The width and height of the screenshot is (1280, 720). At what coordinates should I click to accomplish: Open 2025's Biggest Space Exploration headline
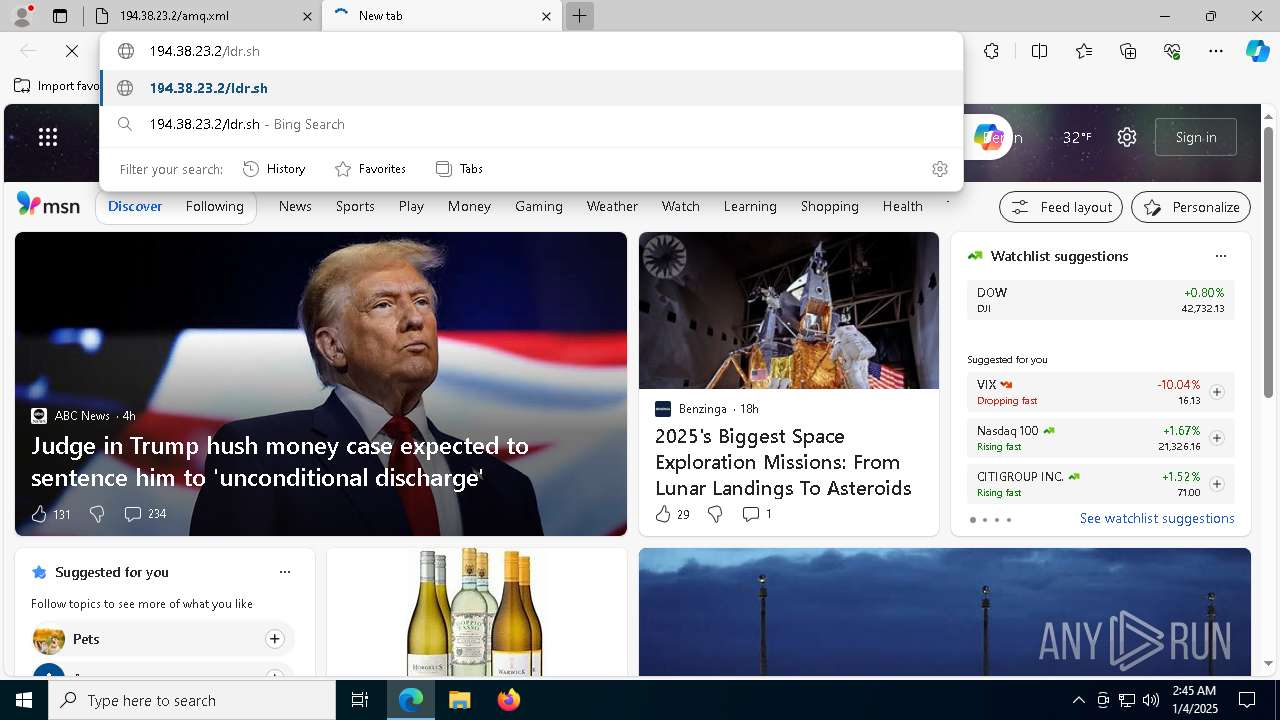783,462
